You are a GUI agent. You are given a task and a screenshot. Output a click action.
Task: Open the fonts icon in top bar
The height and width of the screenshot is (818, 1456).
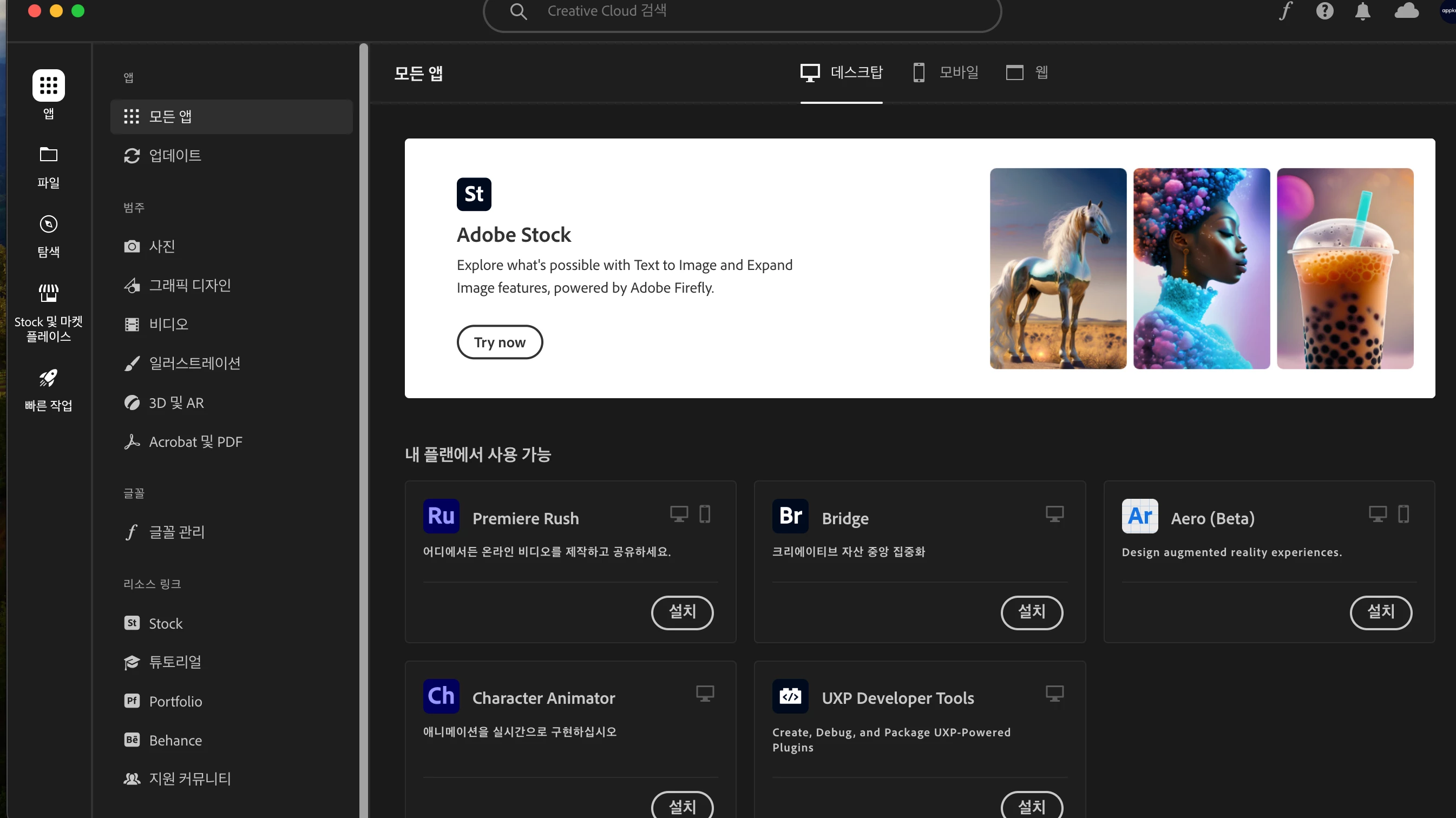(x=1286, y=11)
